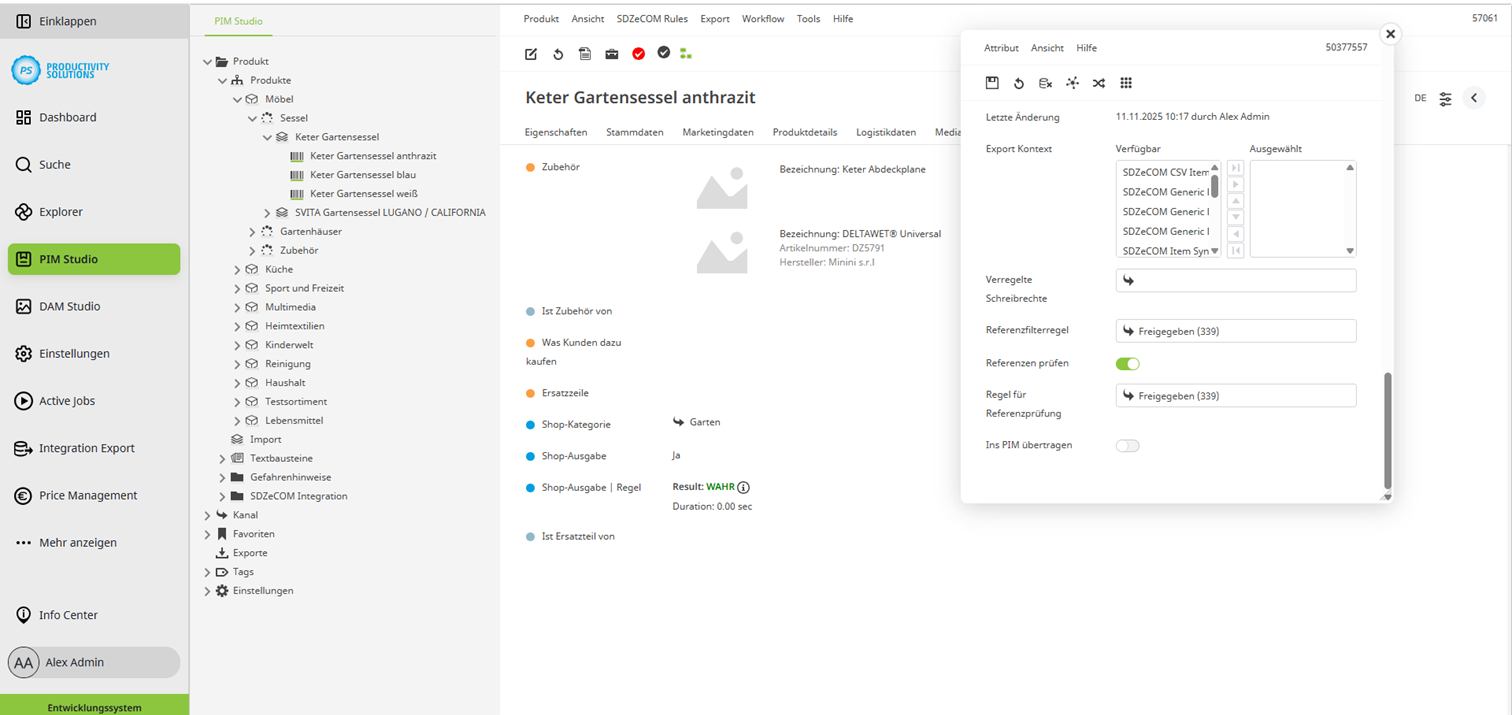Open DAM Studio from the sidebar
The image size is (1512, 715).
pyautogui.click(x=69, y=306)
